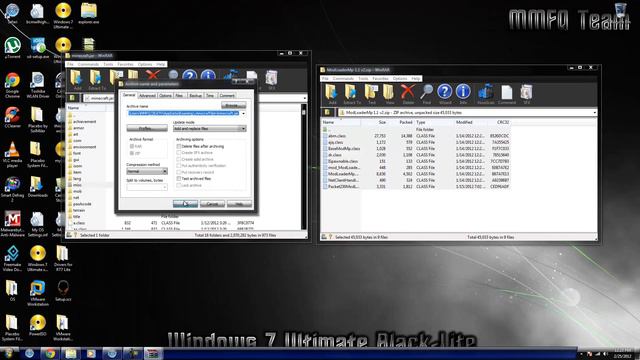The image size is (640, 360).
Task: Expand ModLoaderMp address bar dropdown arrow
Action: click(x=594, y=112)
